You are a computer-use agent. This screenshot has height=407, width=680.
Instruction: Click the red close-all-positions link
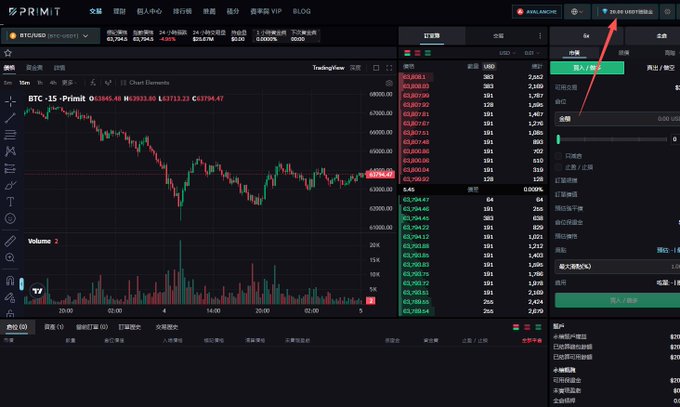[x=532, y=341]
